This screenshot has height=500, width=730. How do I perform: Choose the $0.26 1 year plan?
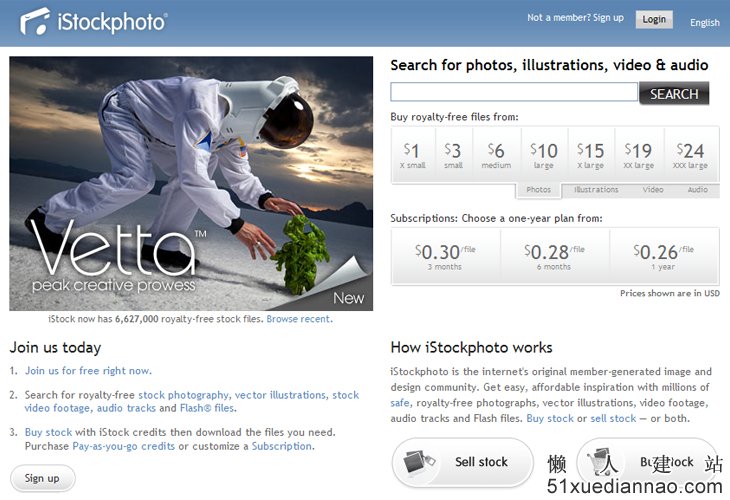click(x=663, y=257)
